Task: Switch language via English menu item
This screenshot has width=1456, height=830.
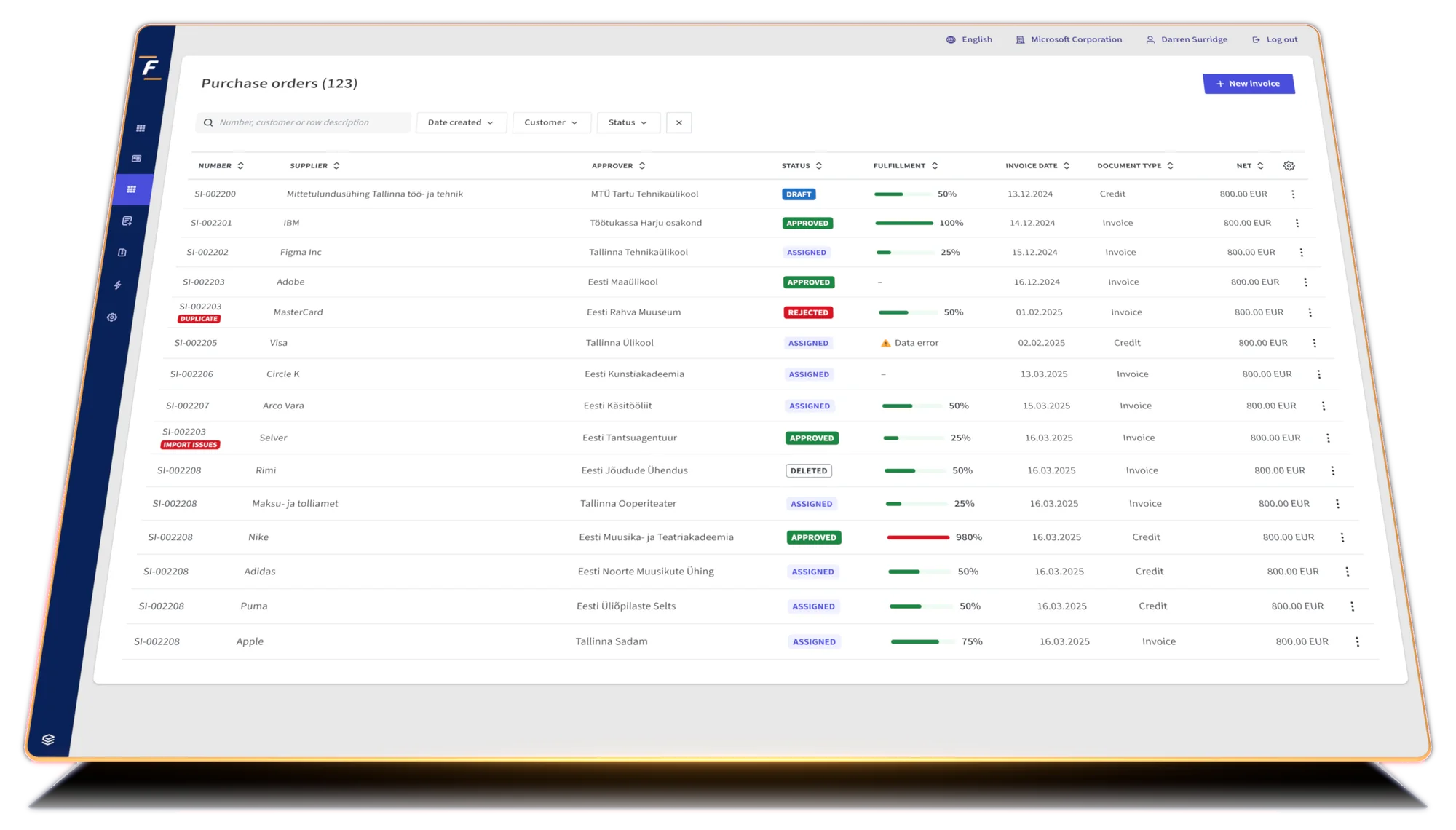Action: tap(969, 39)
